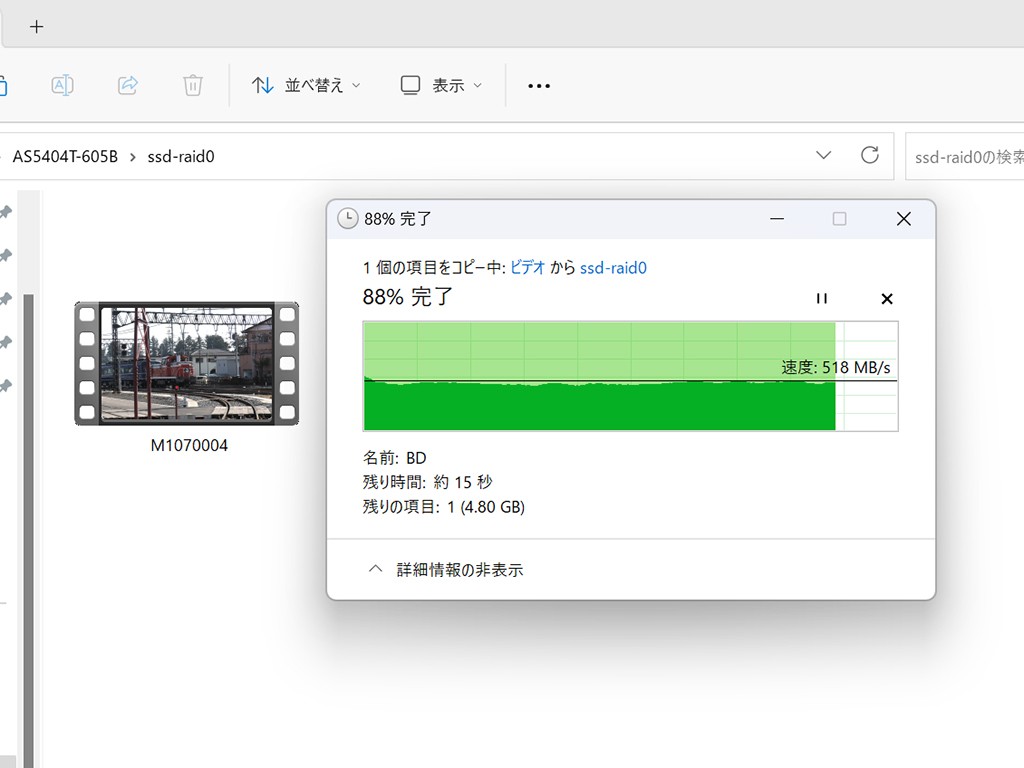Select ssd-raid0 in the address breadcrumb
The image size is (1024, 768).
[181, 156]
